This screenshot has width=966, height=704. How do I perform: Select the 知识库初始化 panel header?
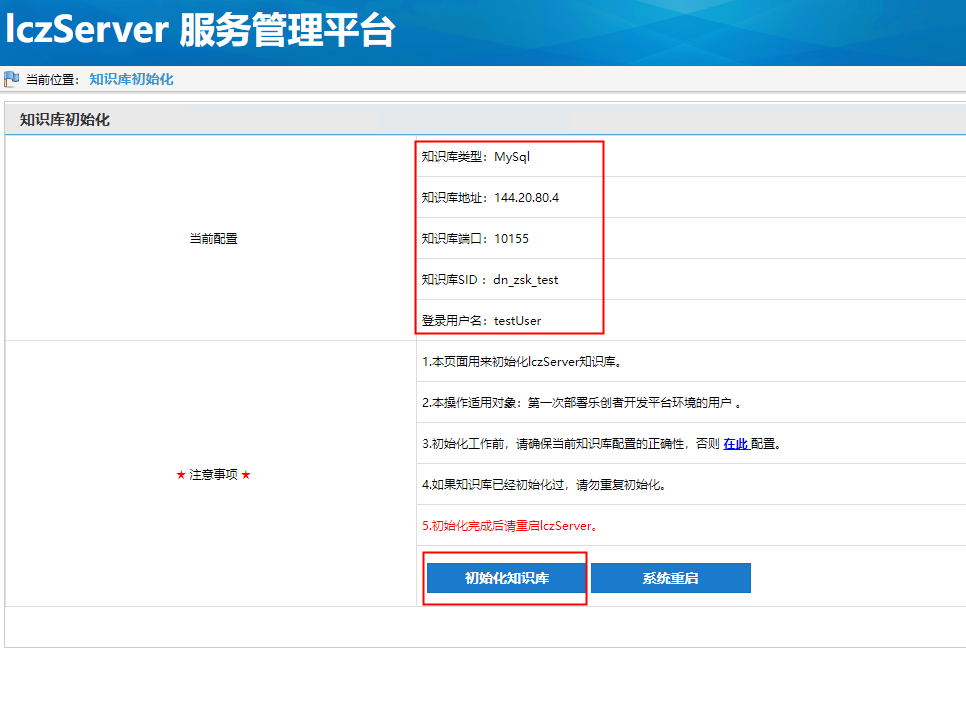click(65, 120)
